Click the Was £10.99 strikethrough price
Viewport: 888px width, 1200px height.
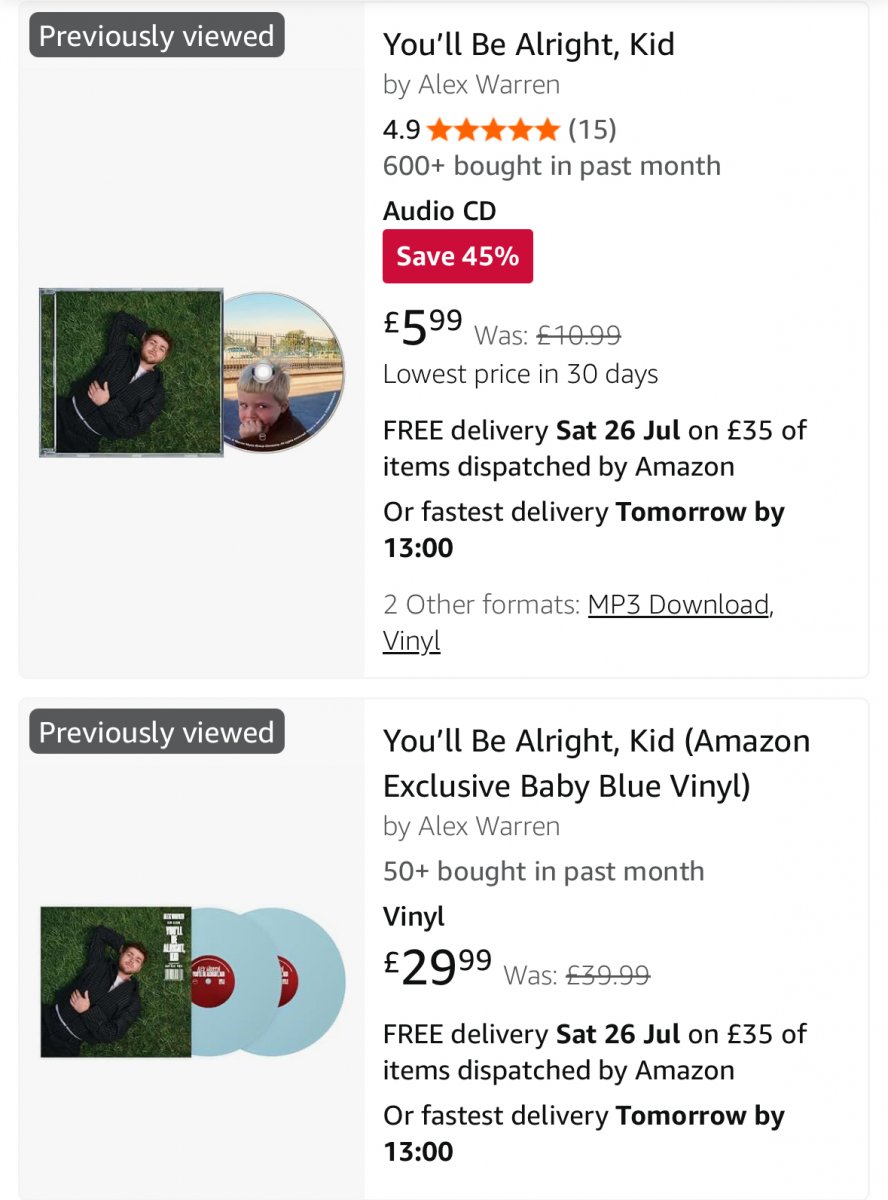547,335
